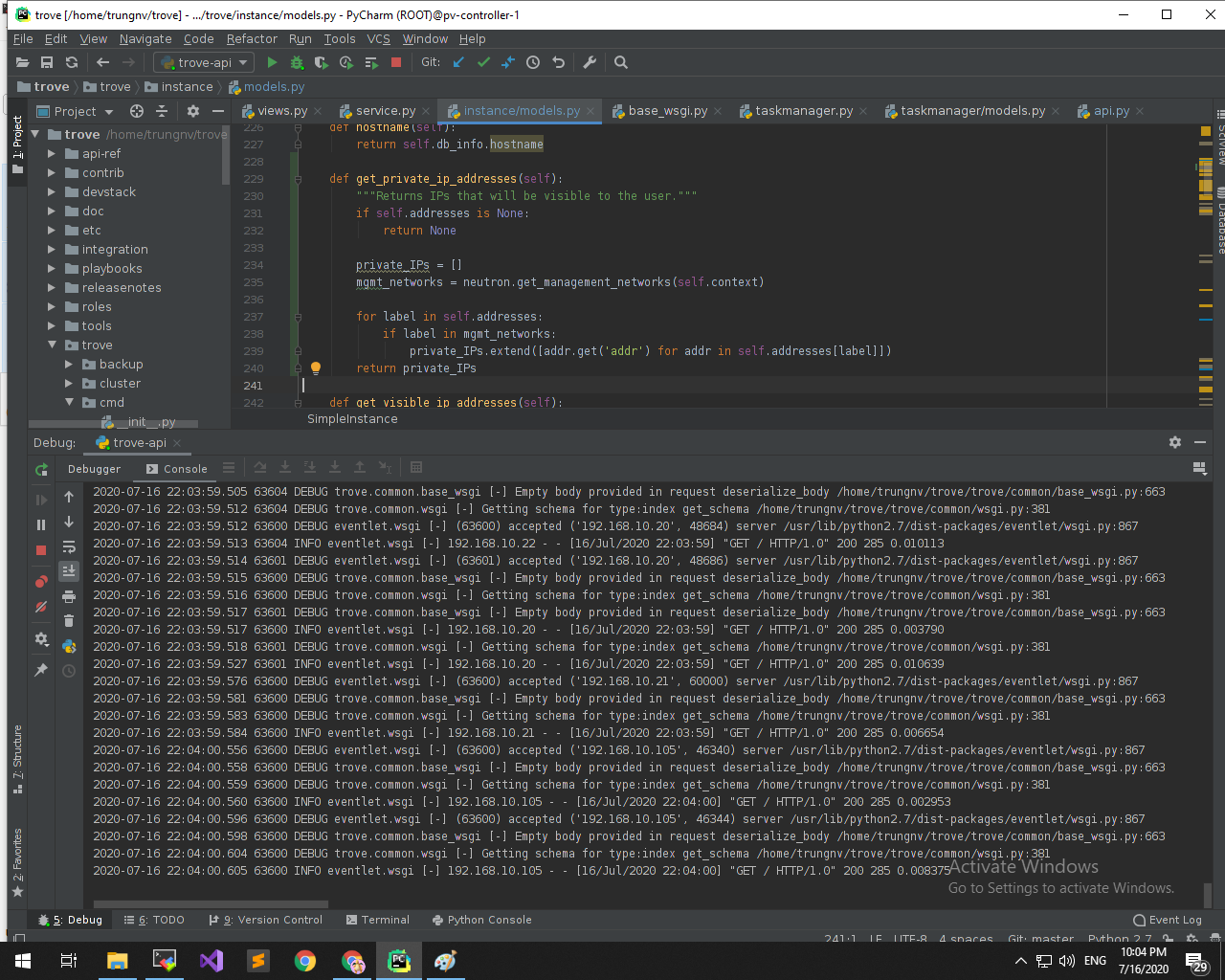Open Python Console tool window

(481, 920)
